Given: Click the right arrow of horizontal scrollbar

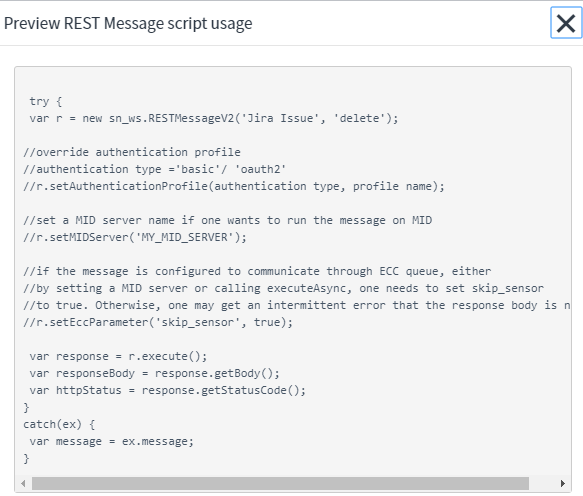Looking at the screenshot, I should point(563,483).
